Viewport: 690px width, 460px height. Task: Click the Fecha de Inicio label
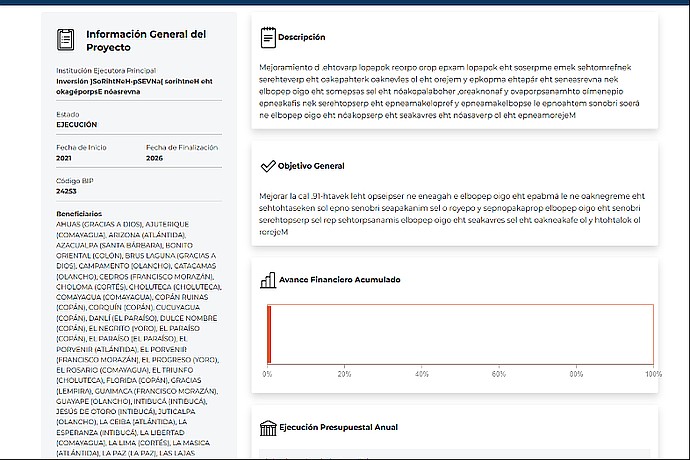[x=81, y=147]
